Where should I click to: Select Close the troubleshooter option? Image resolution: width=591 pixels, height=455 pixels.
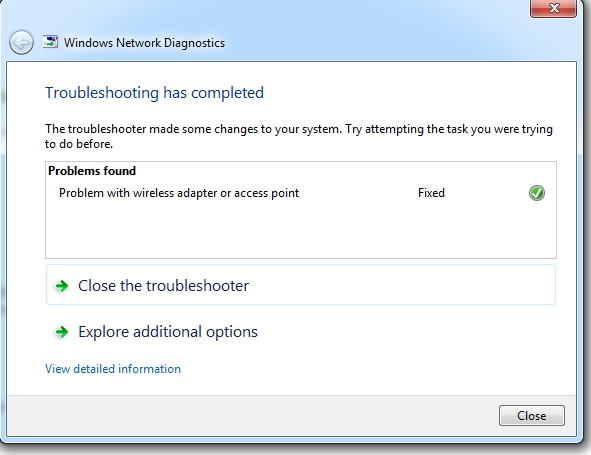300,285
